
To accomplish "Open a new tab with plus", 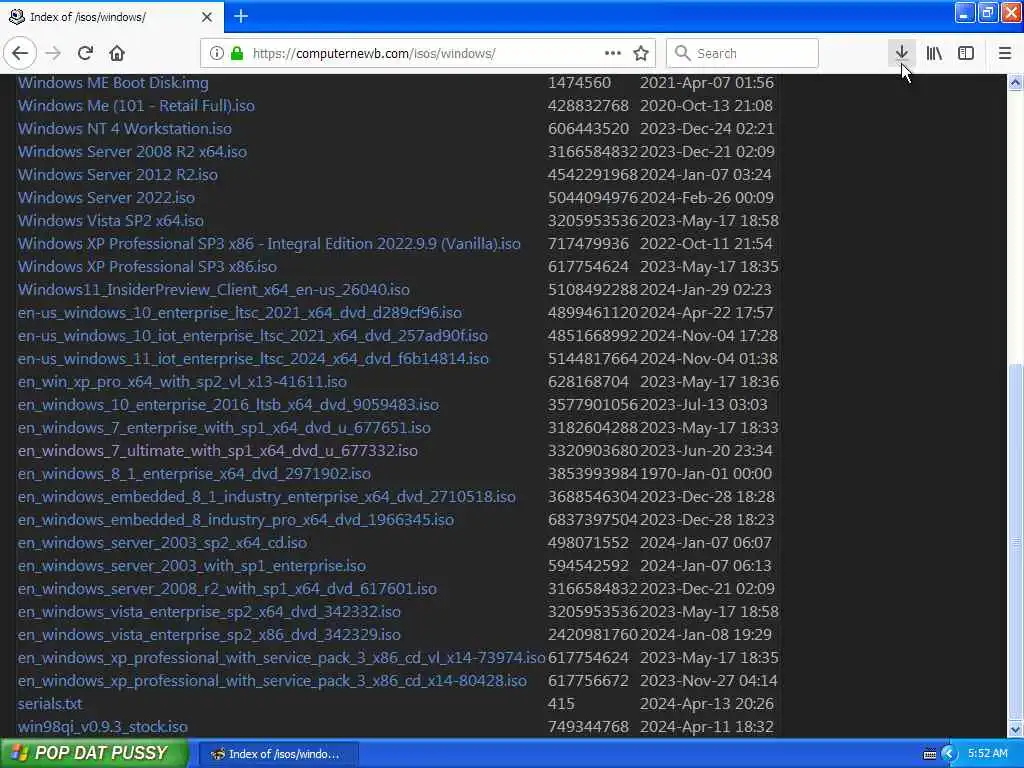I will (241, 16).
